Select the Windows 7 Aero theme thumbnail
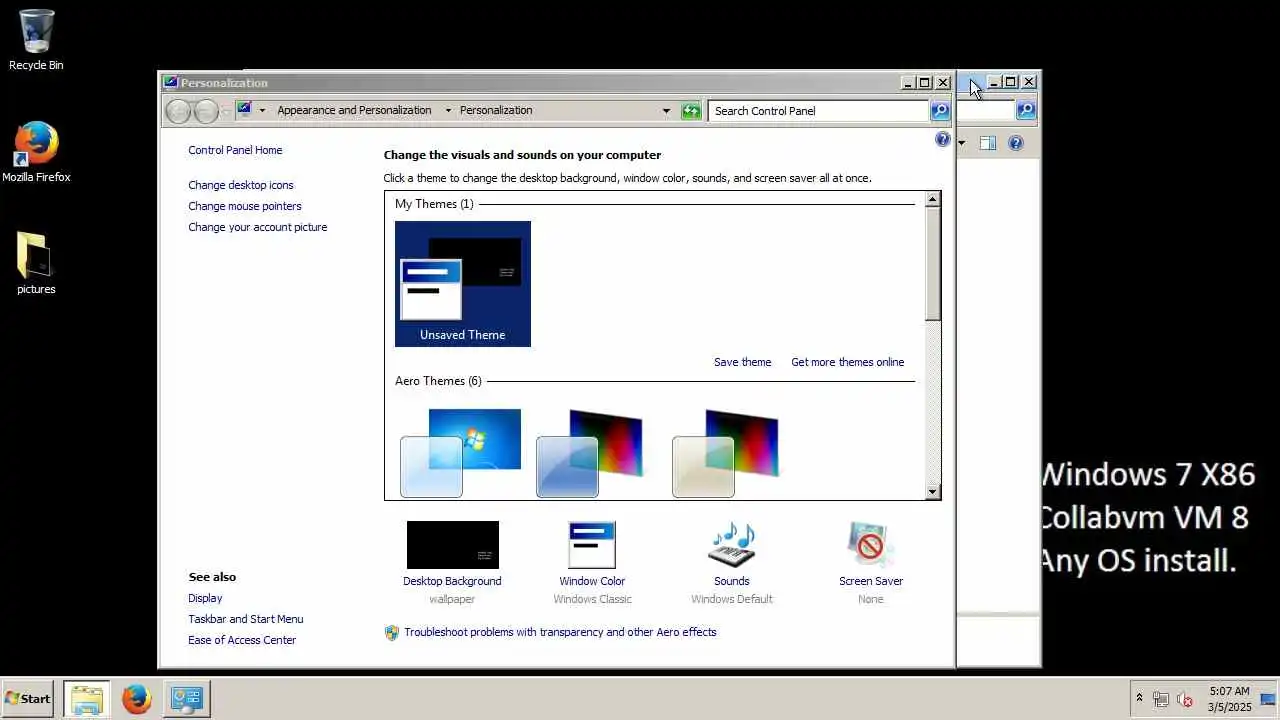Viewport: 1280px width, 720px height. pos(462,452)
